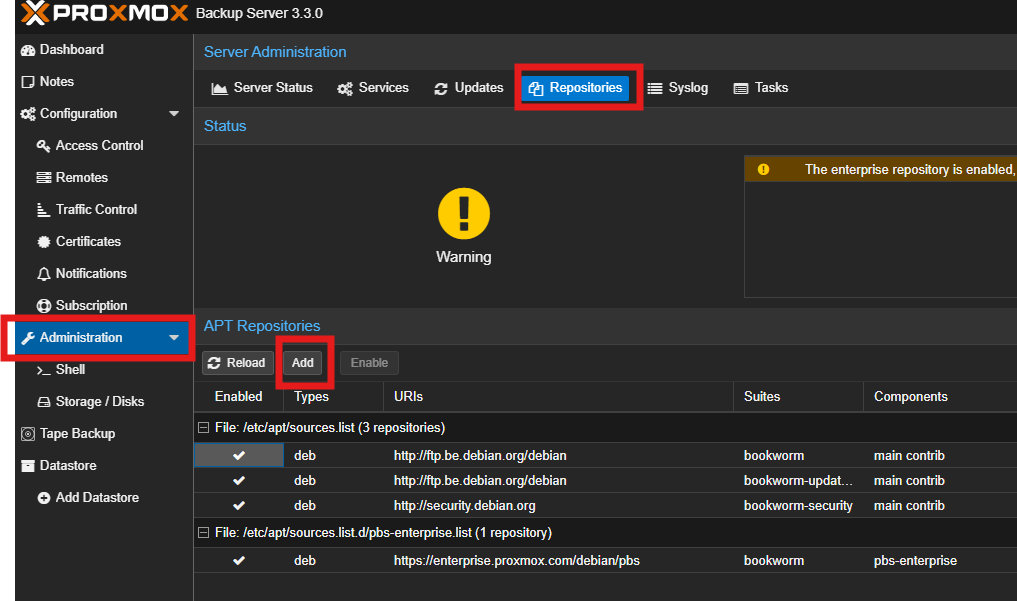The height and width of the screenshot is (601, 1017).
Task: Click the Server Status chart icon
Action: pos(219,89)
